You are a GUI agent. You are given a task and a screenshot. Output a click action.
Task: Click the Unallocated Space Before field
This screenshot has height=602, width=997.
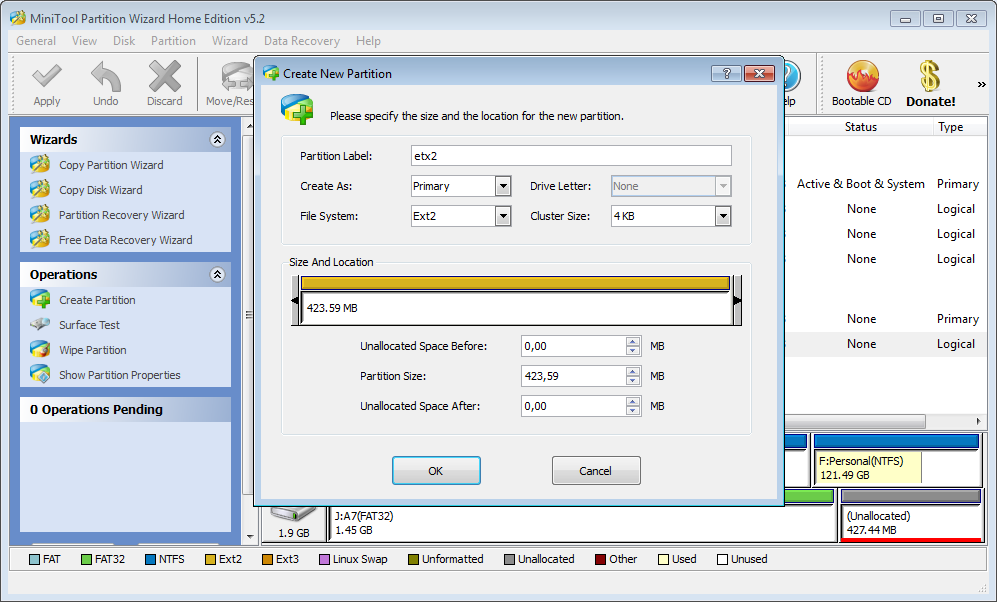tap(574, 346)
